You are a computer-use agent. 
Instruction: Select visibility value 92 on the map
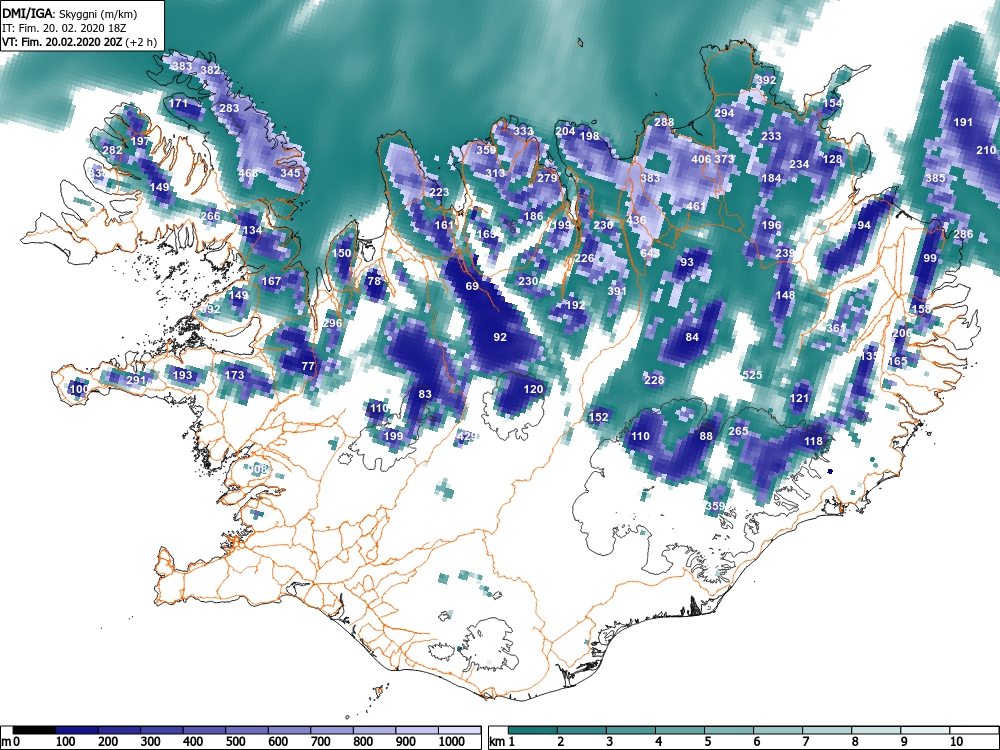click(x=500, y=337)
